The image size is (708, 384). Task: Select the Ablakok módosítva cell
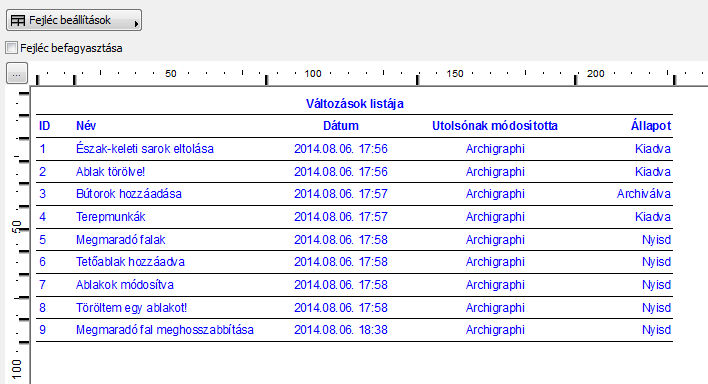125,285
